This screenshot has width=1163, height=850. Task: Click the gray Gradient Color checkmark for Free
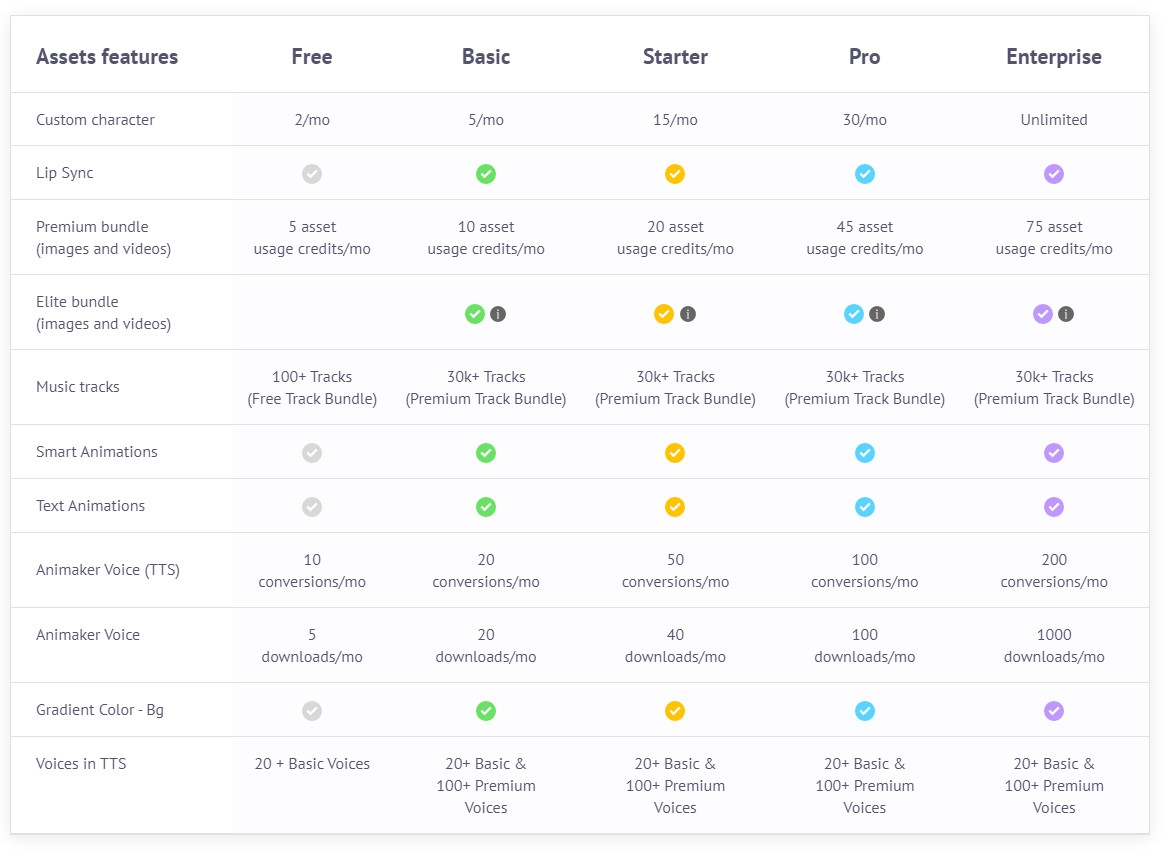(x=312, y=711)
